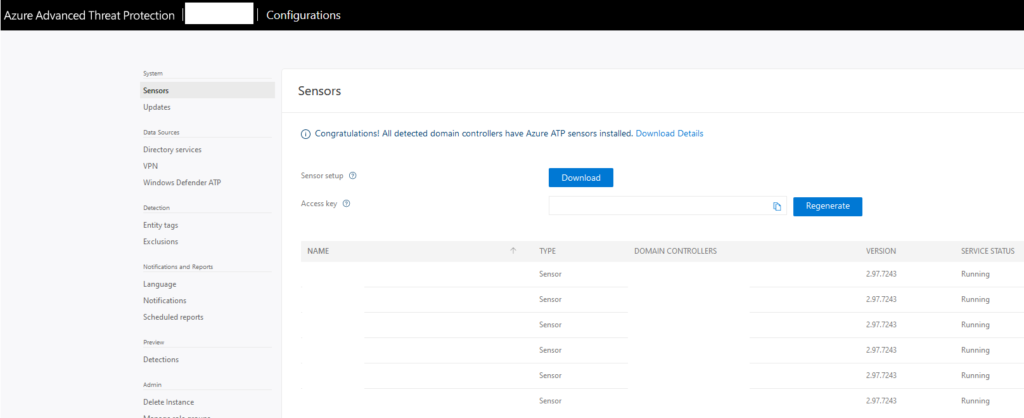
Task: Click the Regenerate access key button
Action: tap(827, 206)
